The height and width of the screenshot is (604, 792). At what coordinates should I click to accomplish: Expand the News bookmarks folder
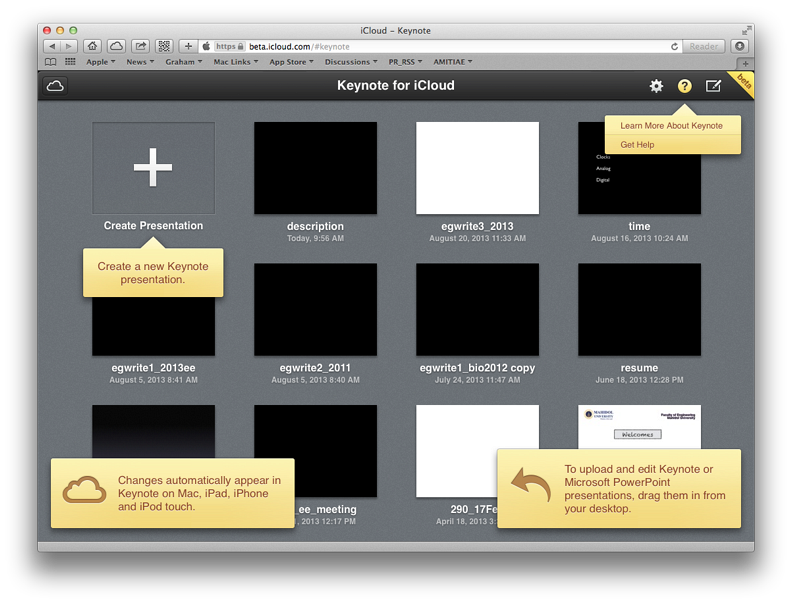click(140, 62)
